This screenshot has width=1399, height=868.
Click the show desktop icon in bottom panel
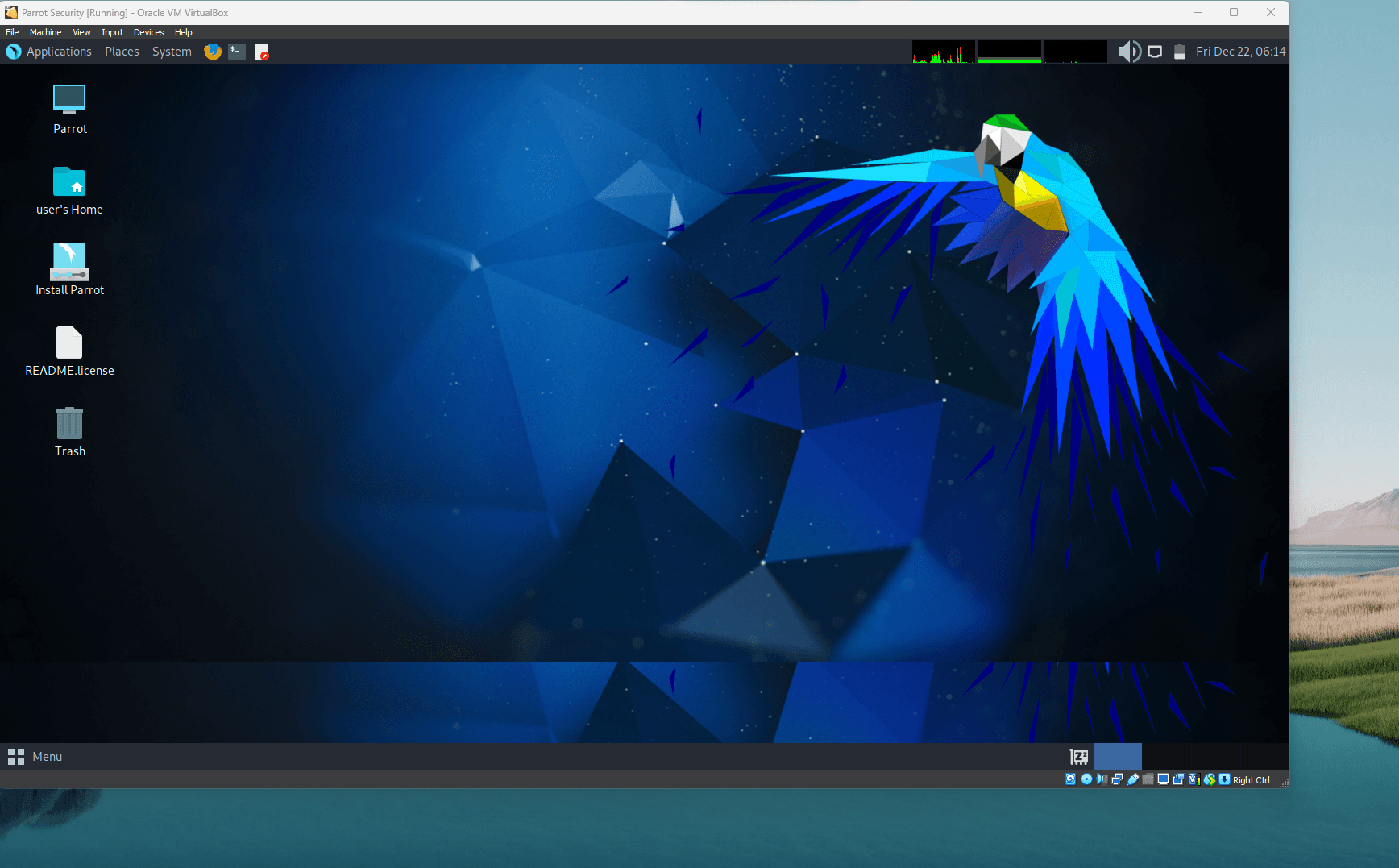1078,757
